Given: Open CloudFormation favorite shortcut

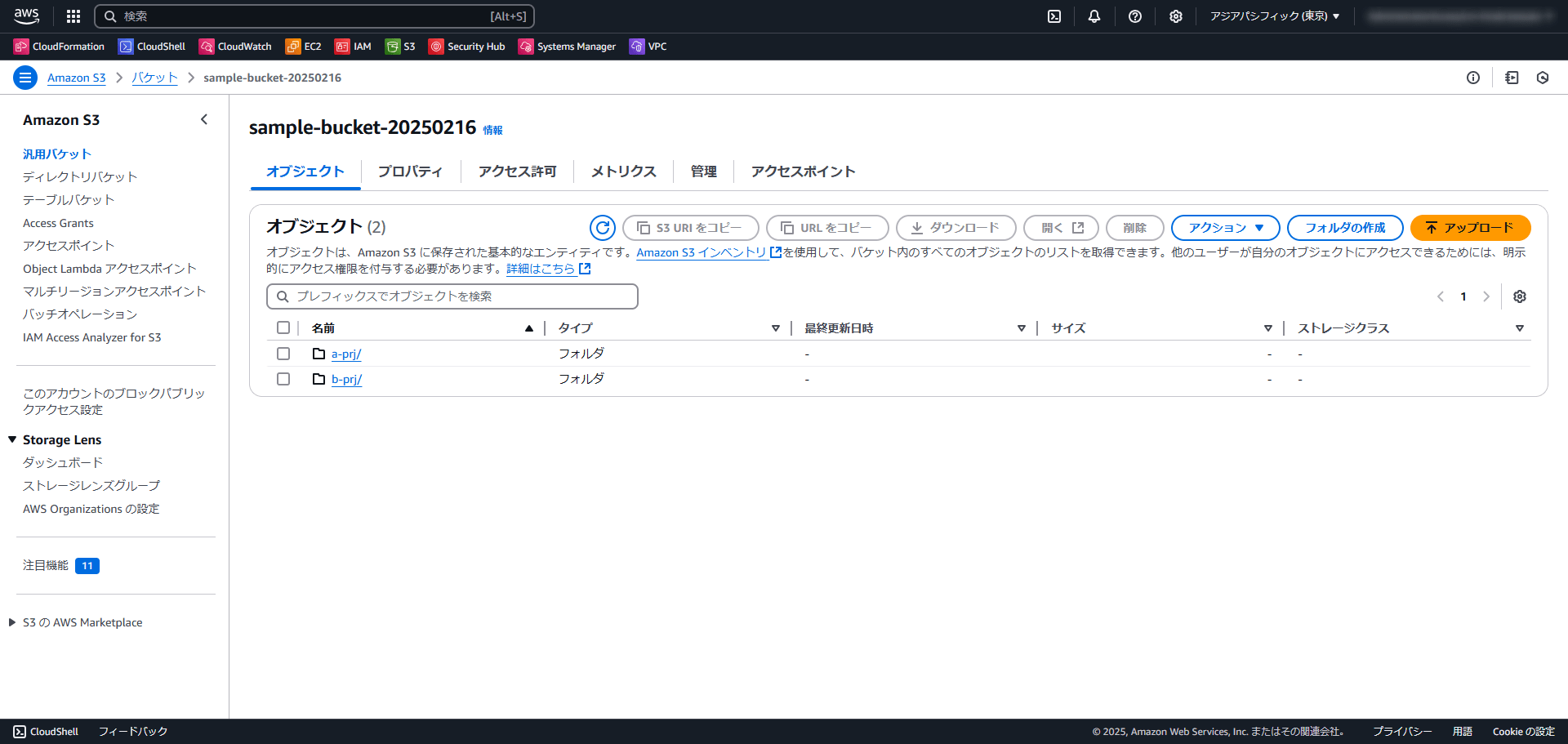Looking at the screenshot, I should pyautogui.click(x=59, y=47).
